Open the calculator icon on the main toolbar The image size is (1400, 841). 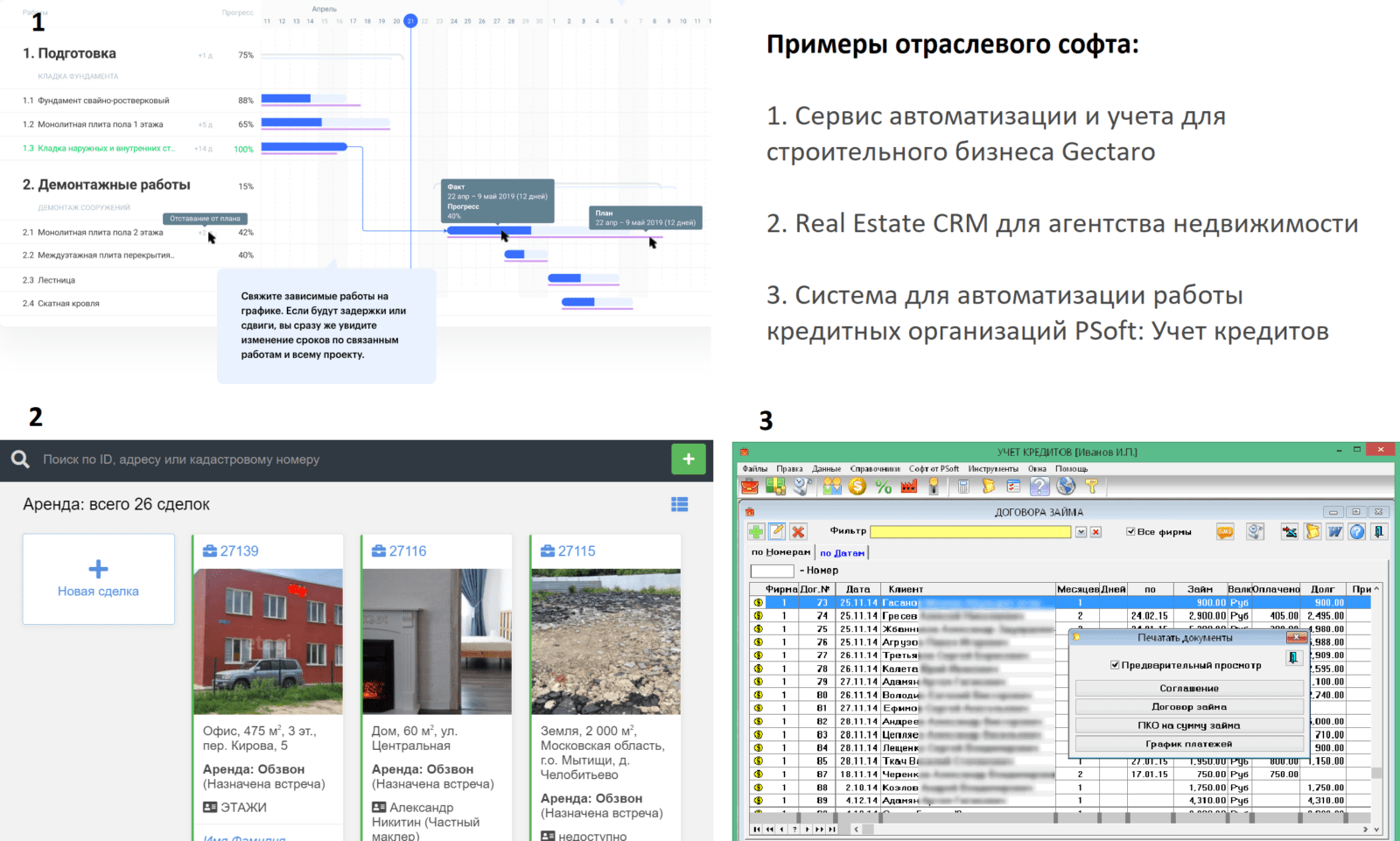click(x=962, y=487)
